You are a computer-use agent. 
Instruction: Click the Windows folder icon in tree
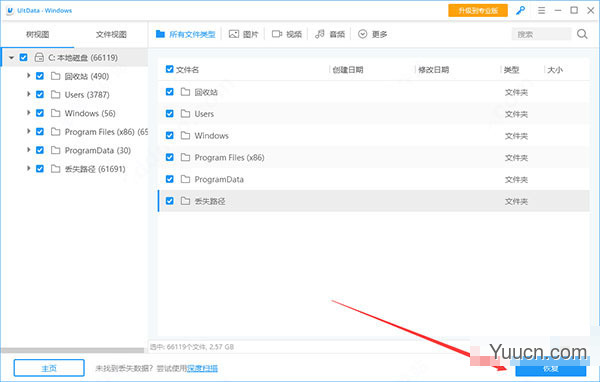point(55,113)
